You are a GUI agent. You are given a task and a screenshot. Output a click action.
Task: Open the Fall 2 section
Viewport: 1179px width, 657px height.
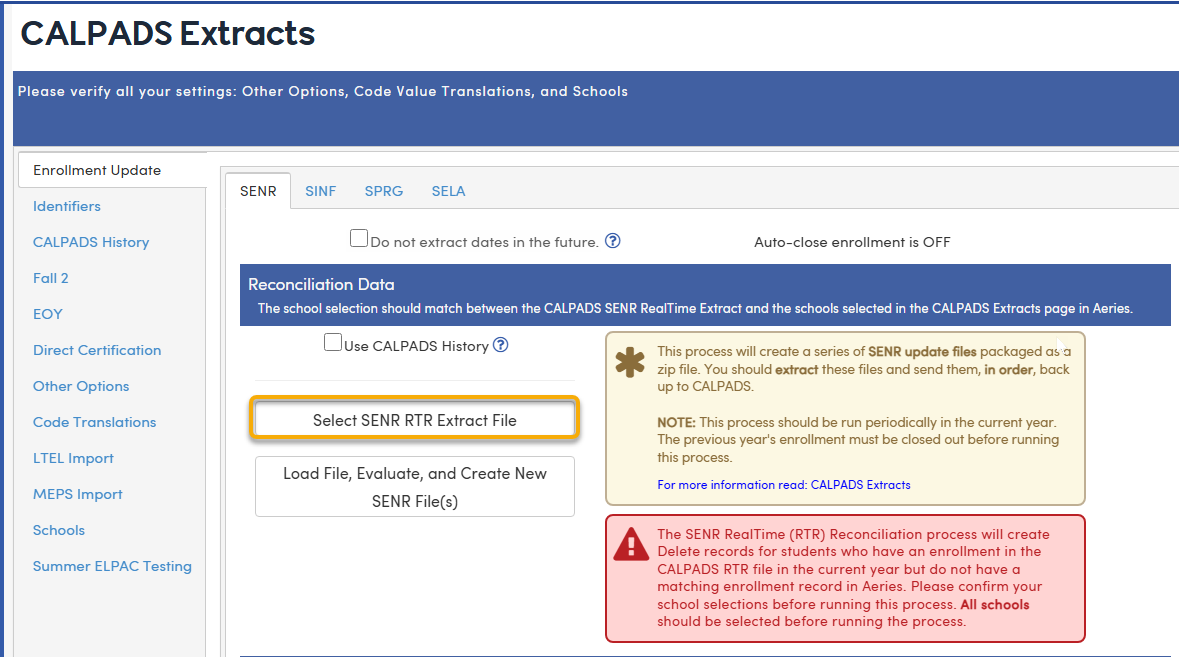click(50, 278)
